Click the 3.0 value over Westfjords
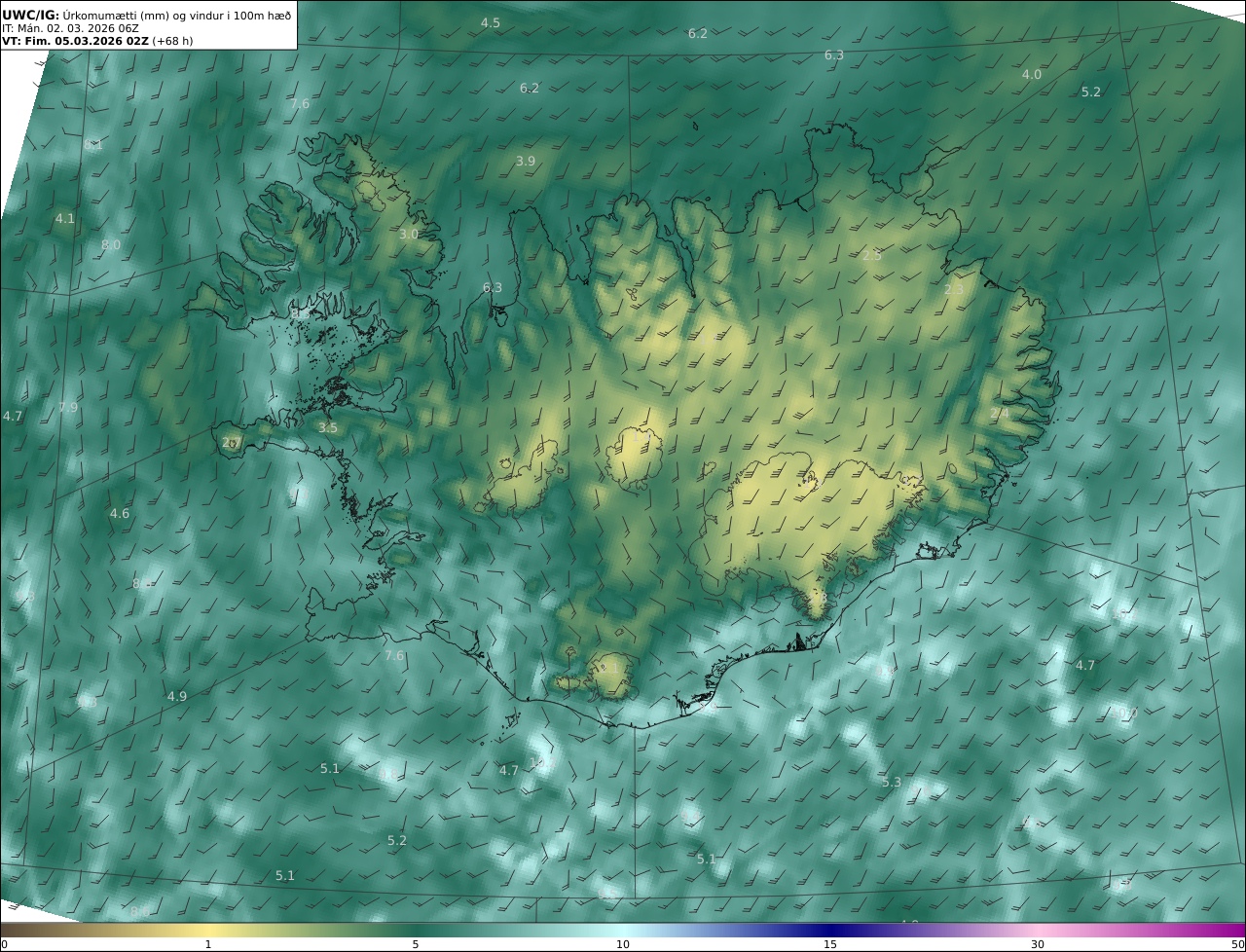This screenshot has width=1246, height=952. pos(409,234)
